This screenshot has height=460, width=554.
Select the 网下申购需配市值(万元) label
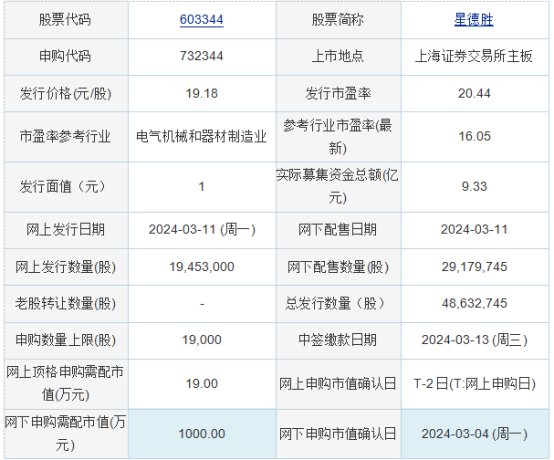click(x=65, y=433)
